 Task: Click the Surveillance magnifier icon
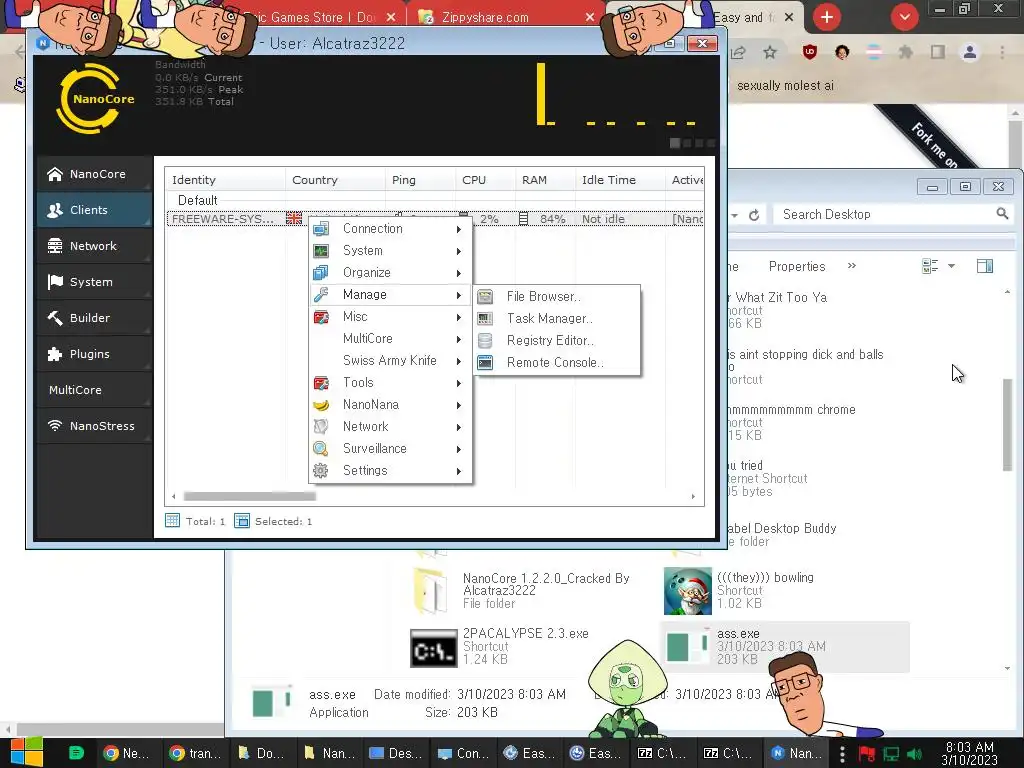tap(321, 449)
